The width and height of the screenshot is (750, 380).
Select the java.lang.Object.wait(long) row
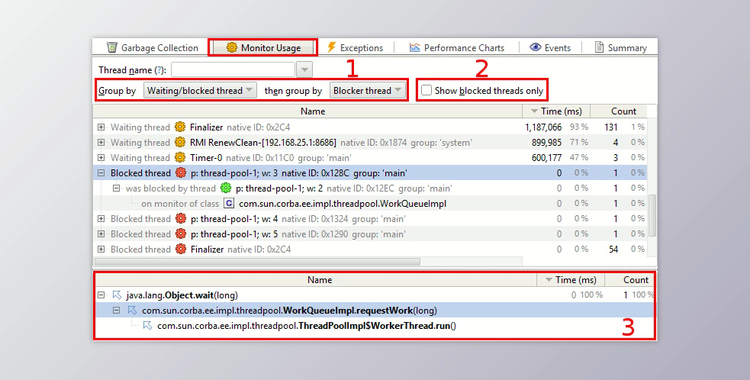[375, 295]
